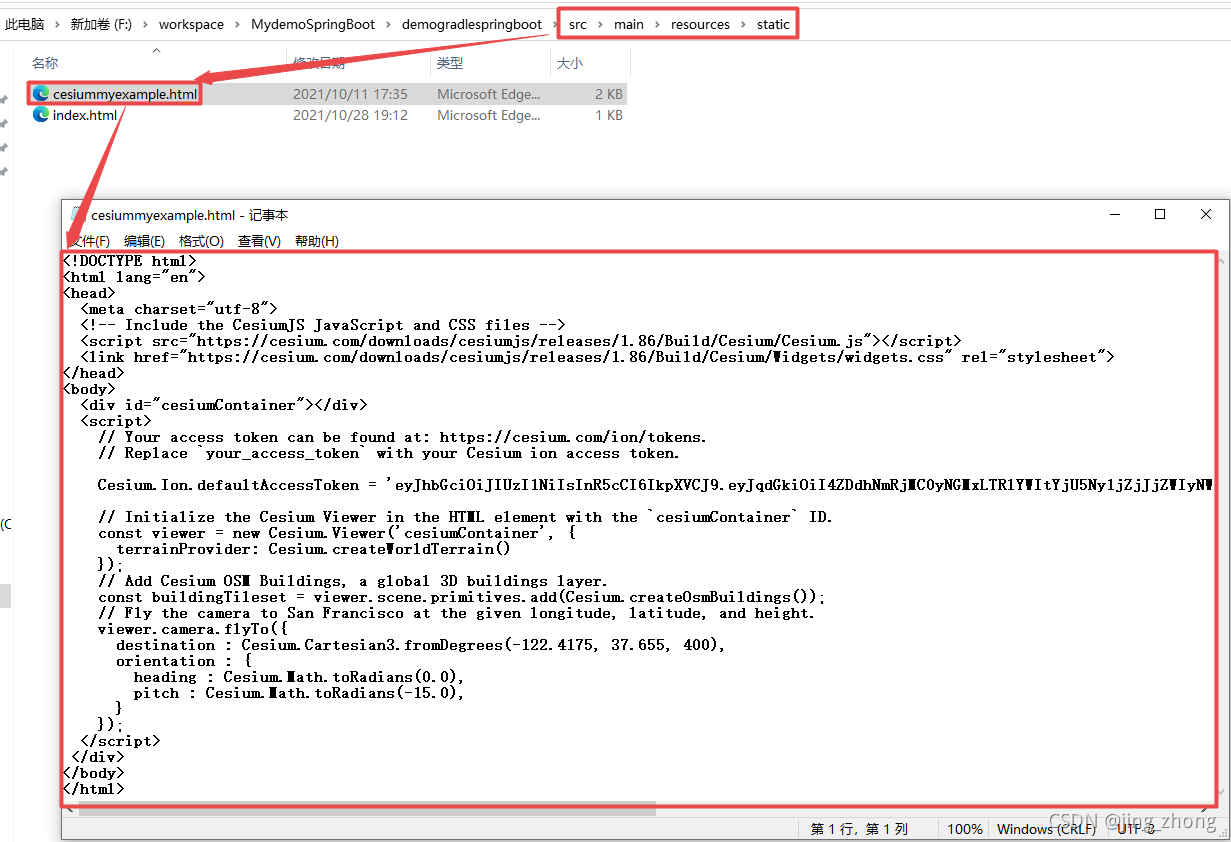Open the 查看(V) menu in Notepad
Screen dimensions: 1231x842
(x=259, y=241)
